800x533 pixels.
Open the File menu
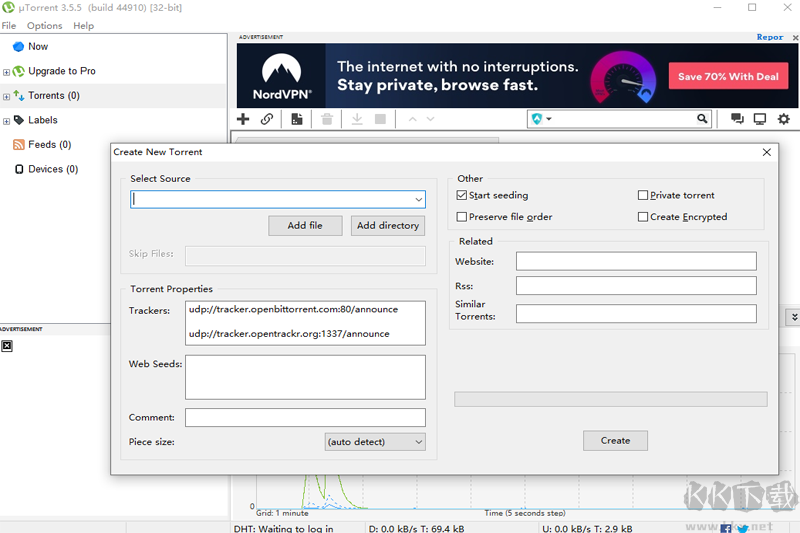(x=9, y=26)
